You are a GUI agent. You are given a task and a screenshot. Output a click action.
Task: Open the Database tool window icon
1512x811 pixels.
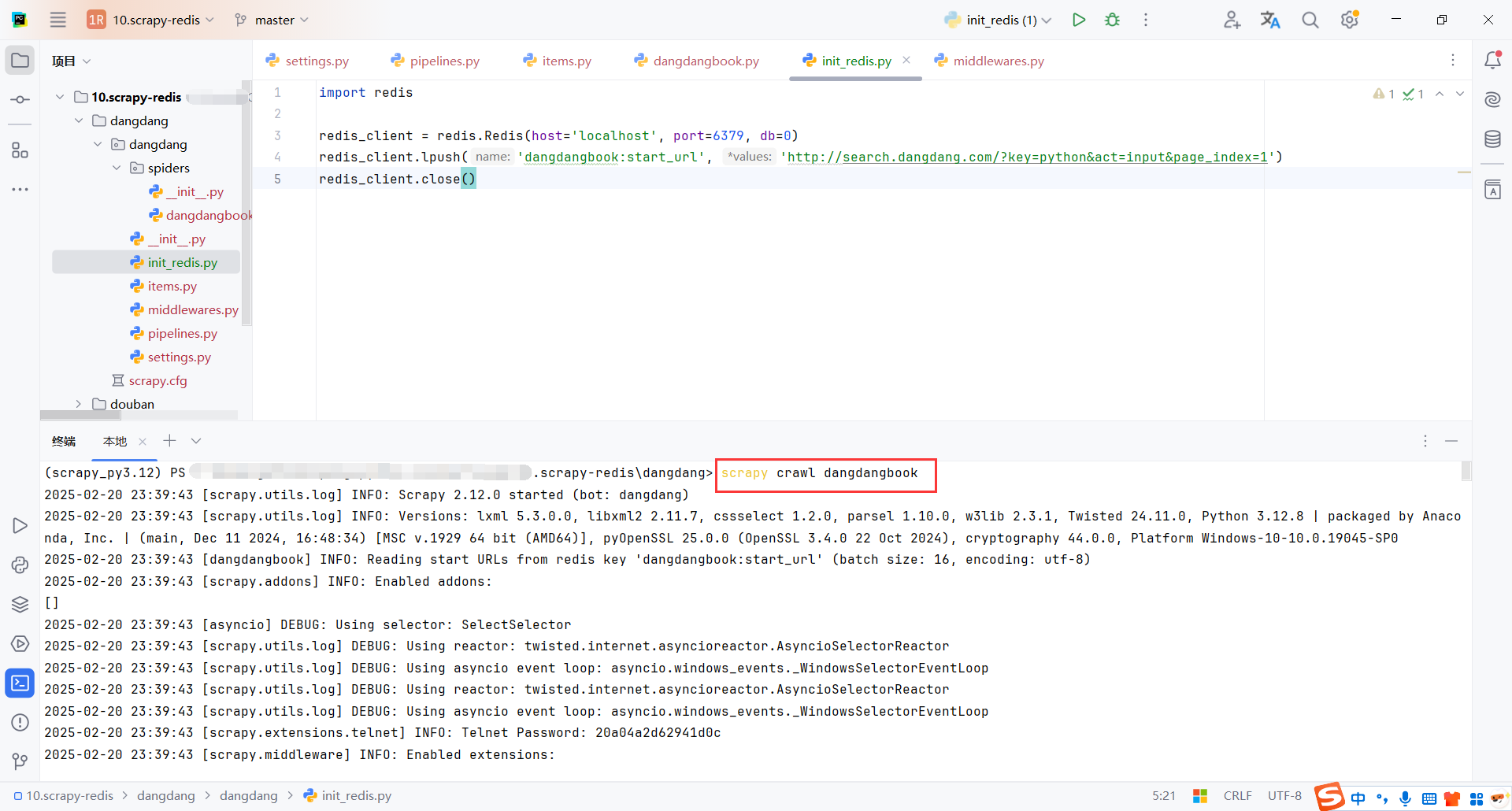[1493, 139]
